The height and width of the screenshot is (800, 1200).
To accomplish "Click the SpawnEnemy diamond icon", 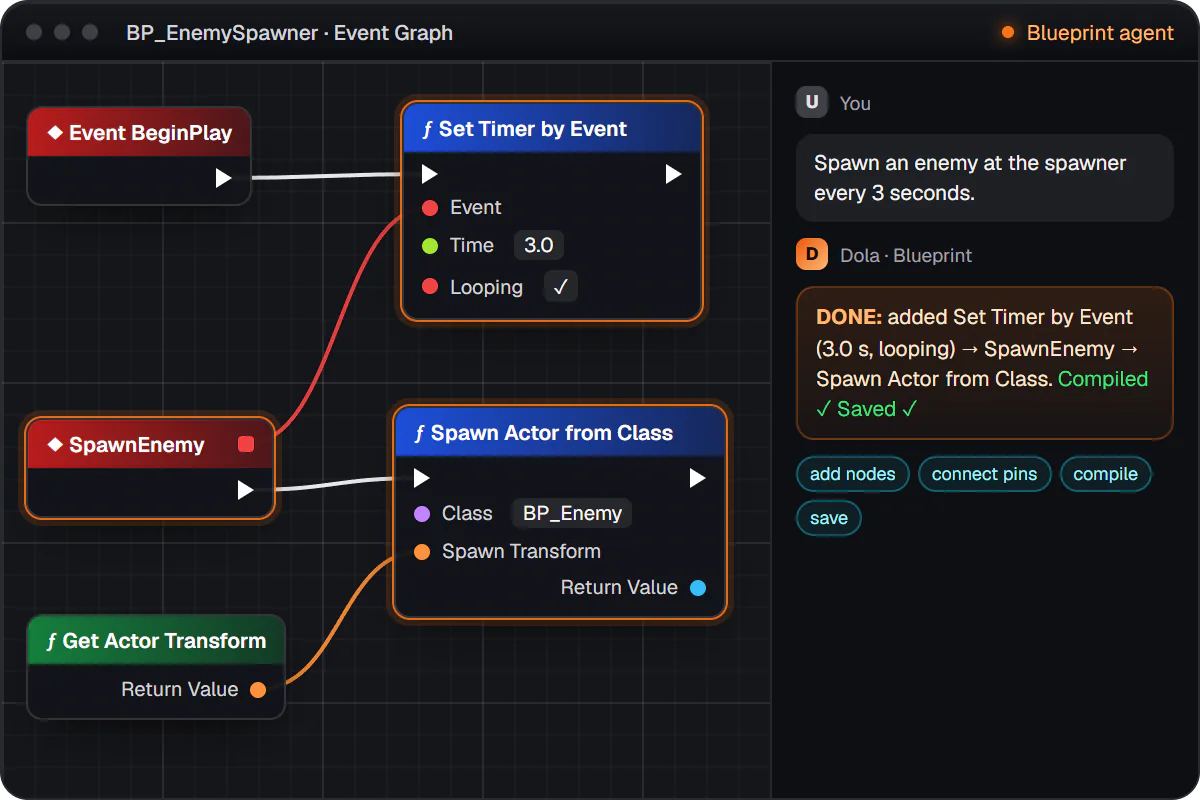I will pyautogui.click(x=55, y=445).
